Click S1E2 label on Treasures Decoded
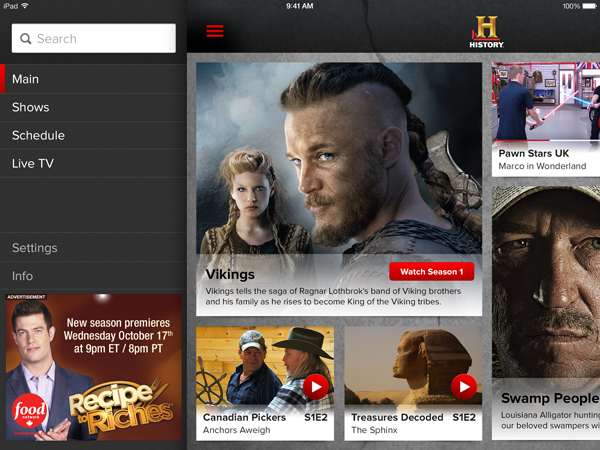Viewport: 600px width, 450px height. point(464,417)
